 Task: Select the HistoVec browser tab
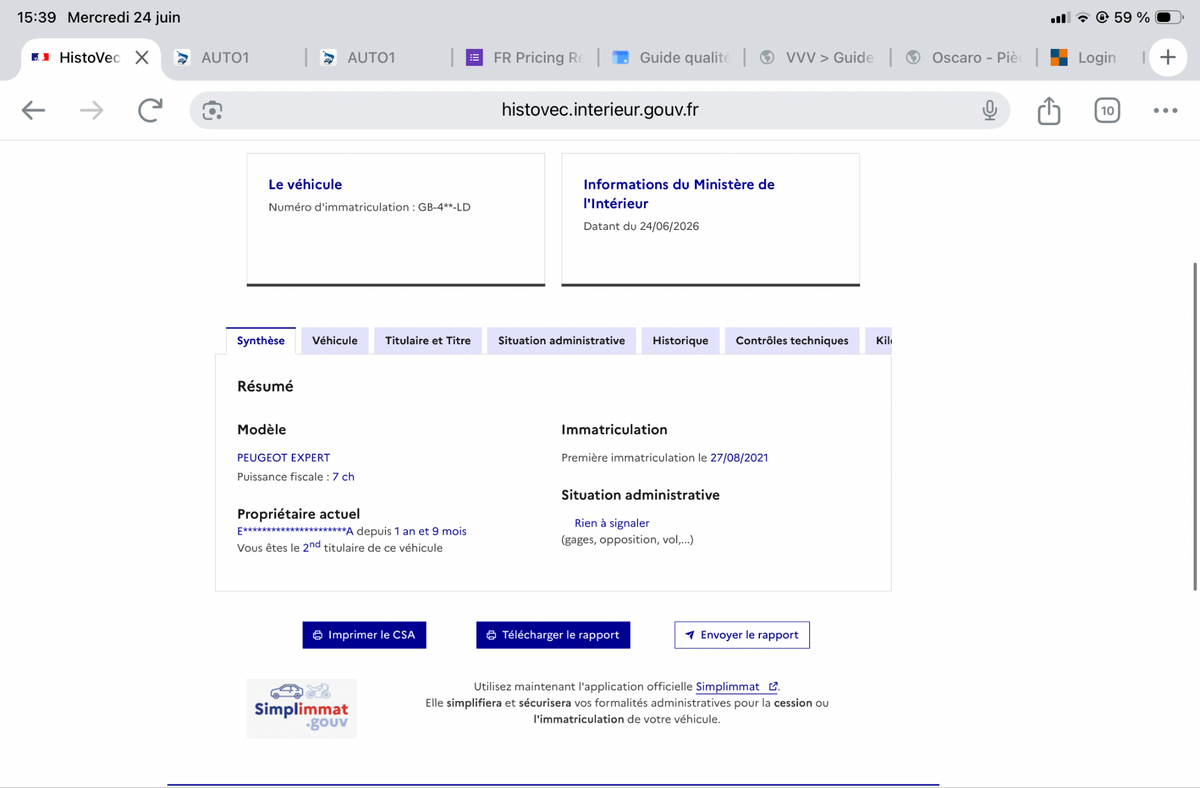point(90,58)
